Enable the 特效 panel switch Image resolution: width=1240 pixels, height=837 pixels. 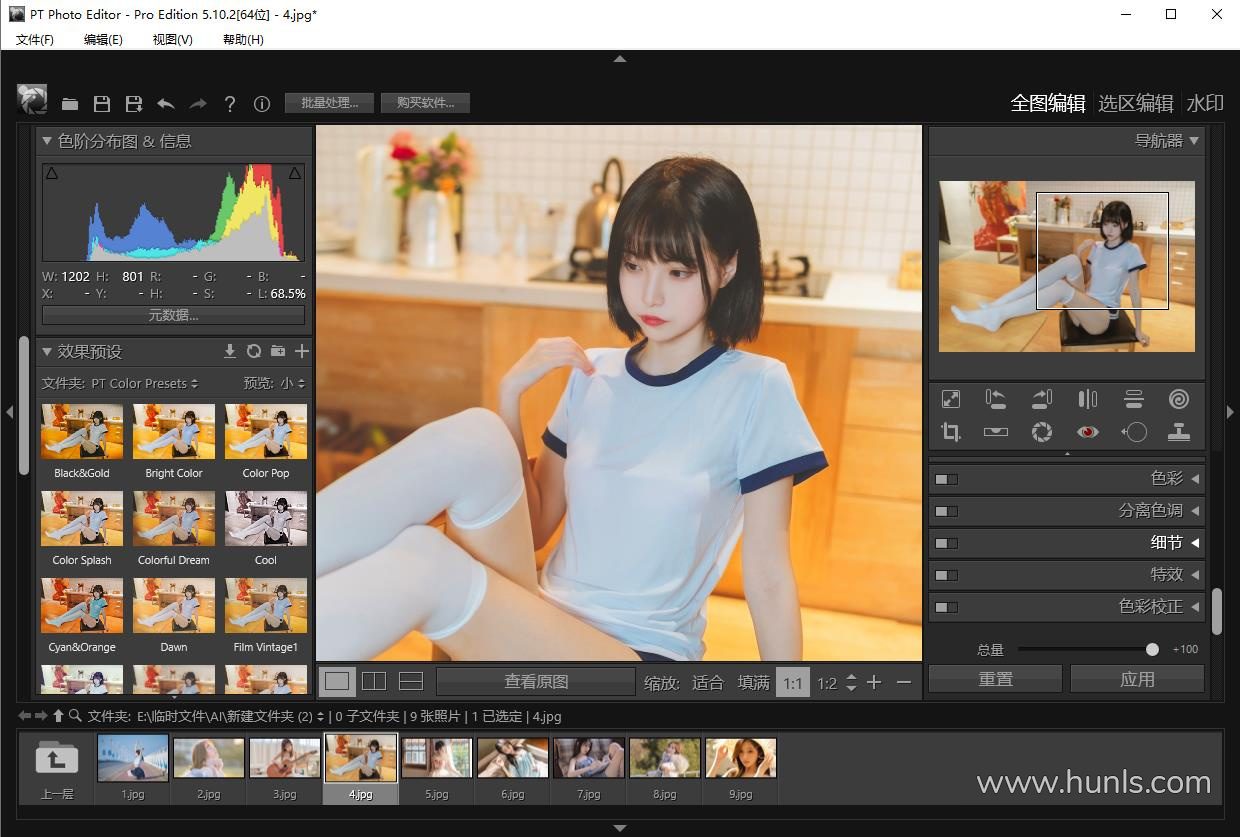coord(946,575)
